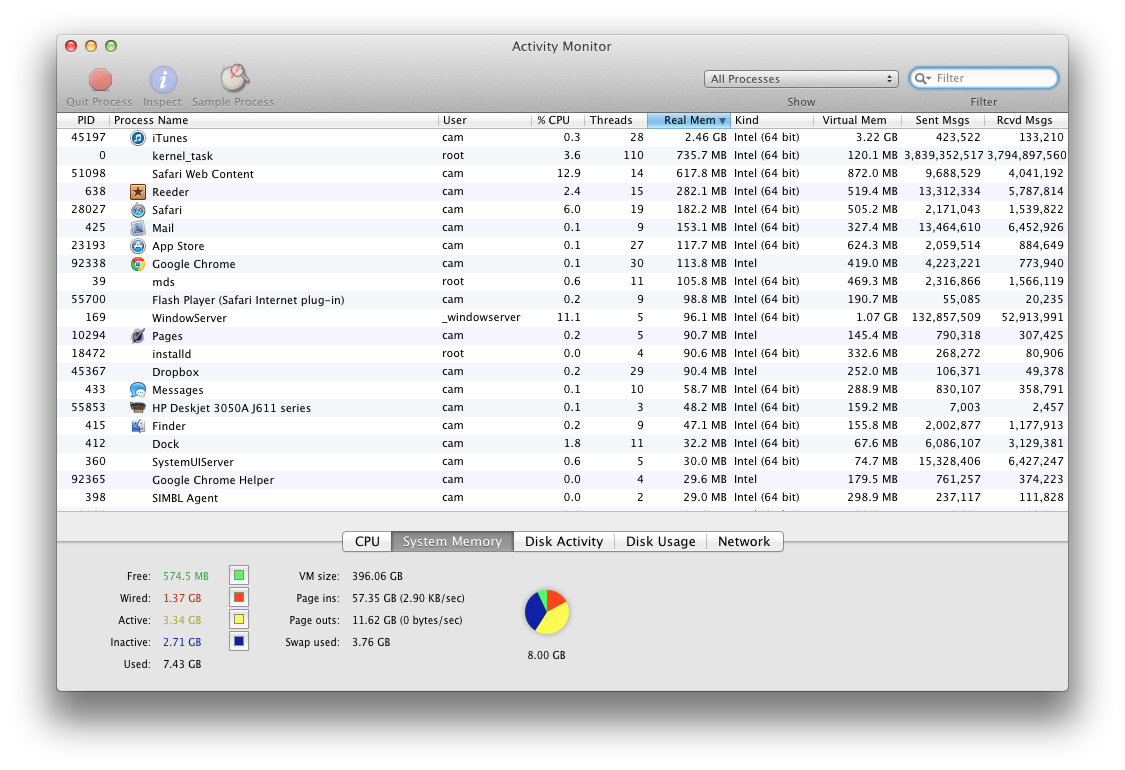Click the _windowserver user cell
The image size is (1125, 770).
click(x=481, y=317)
